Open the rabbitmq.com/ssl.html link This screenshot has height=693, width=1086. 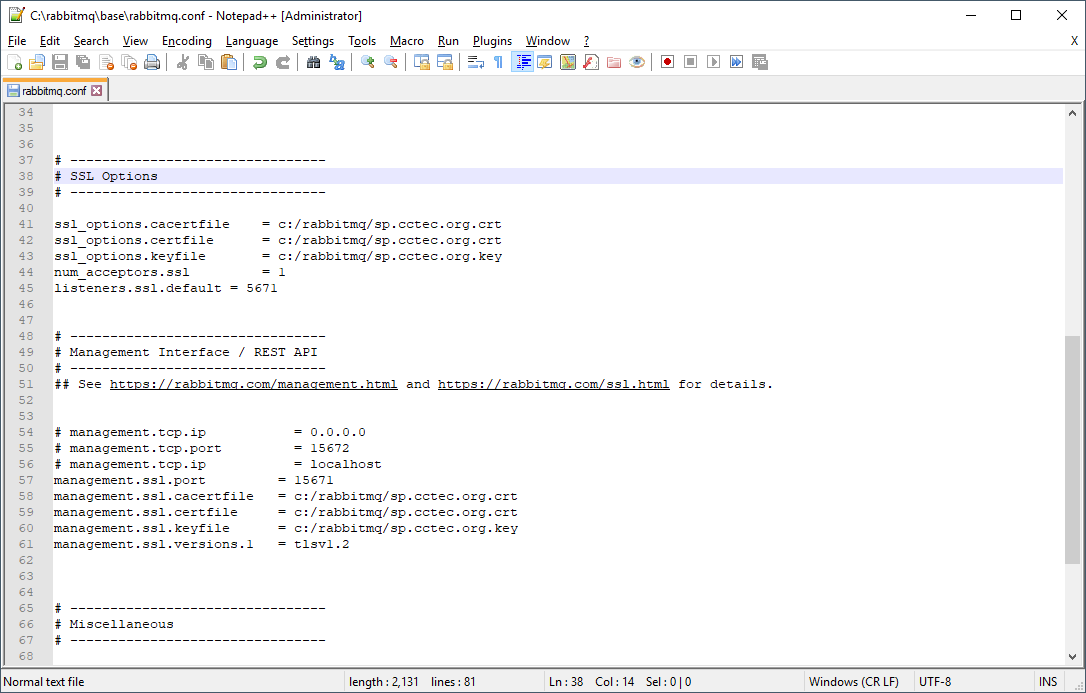coord(553,384)
